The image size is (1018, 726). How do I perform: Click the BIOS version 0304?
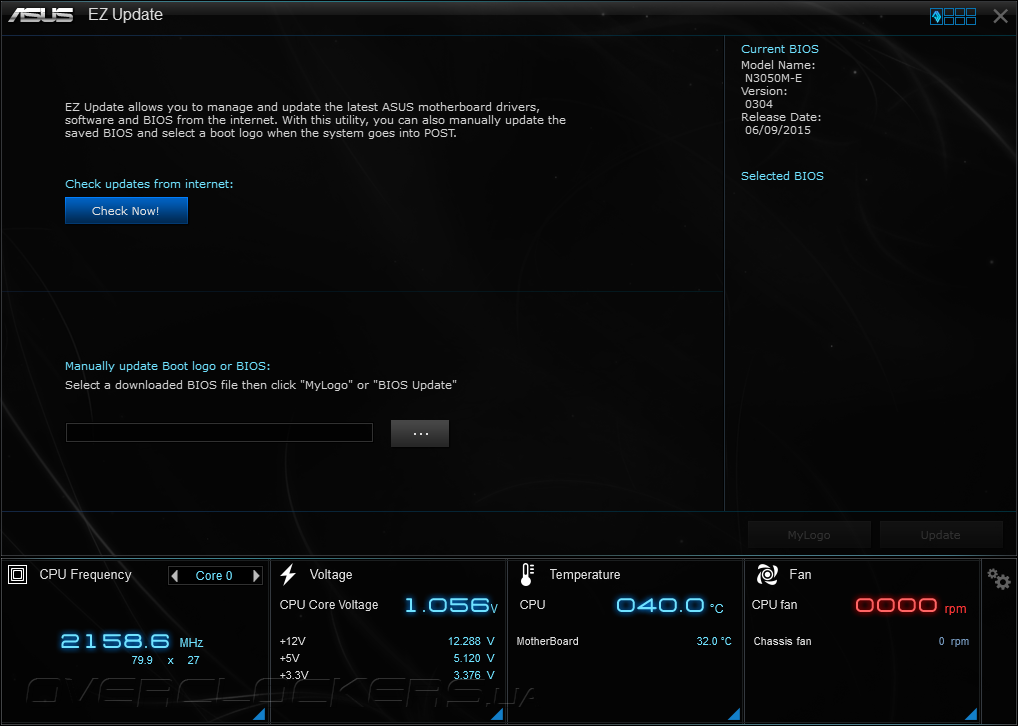pyautogui.click(x=759, y=104)
